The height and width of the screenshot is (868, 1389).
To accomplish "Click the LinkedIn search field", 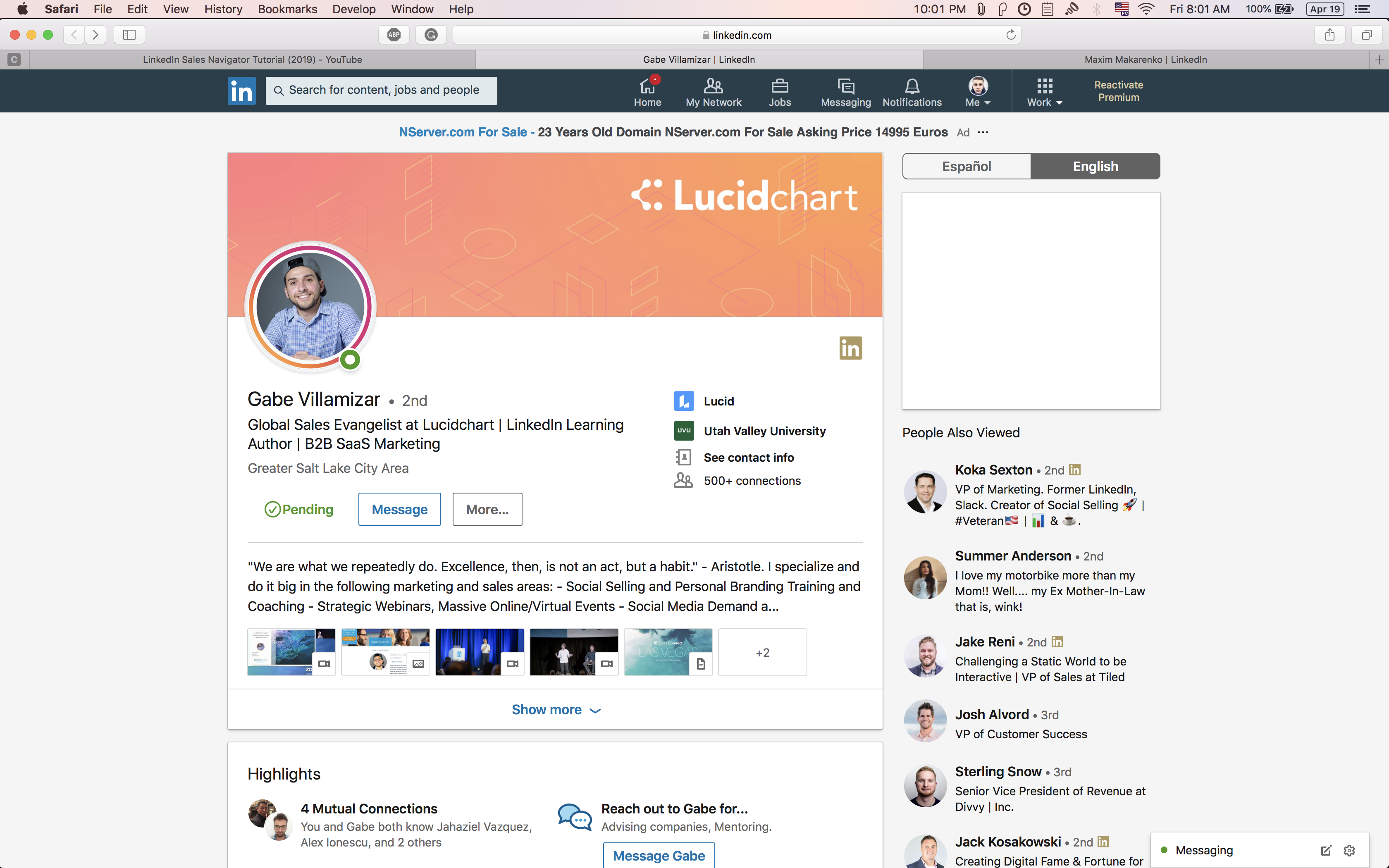I will click(381, 91).
